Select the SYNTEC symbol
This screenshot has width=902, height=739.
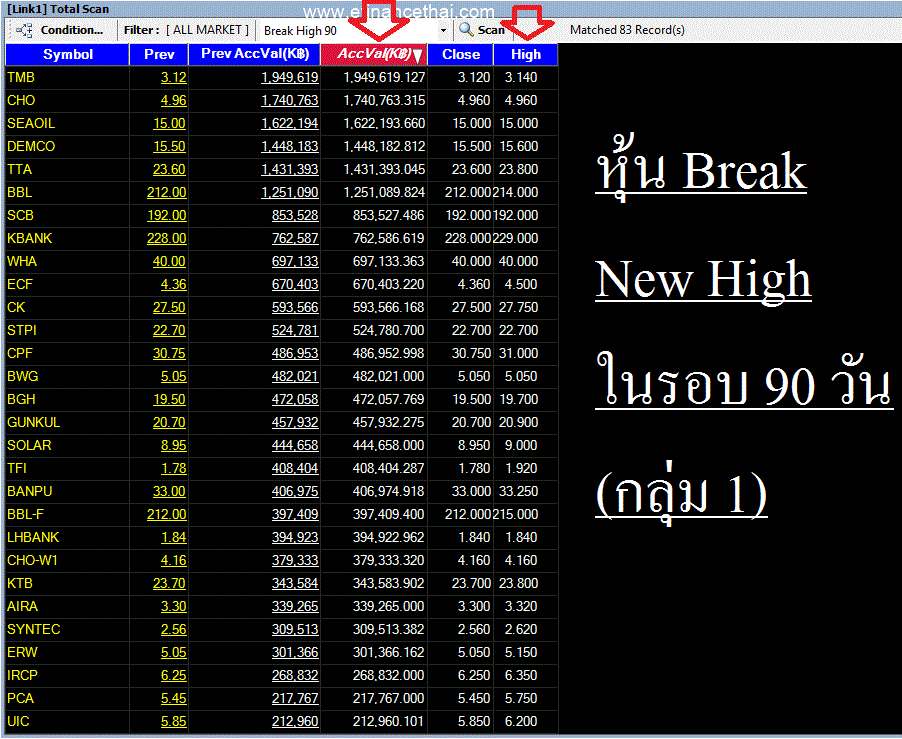coord(33,629)
